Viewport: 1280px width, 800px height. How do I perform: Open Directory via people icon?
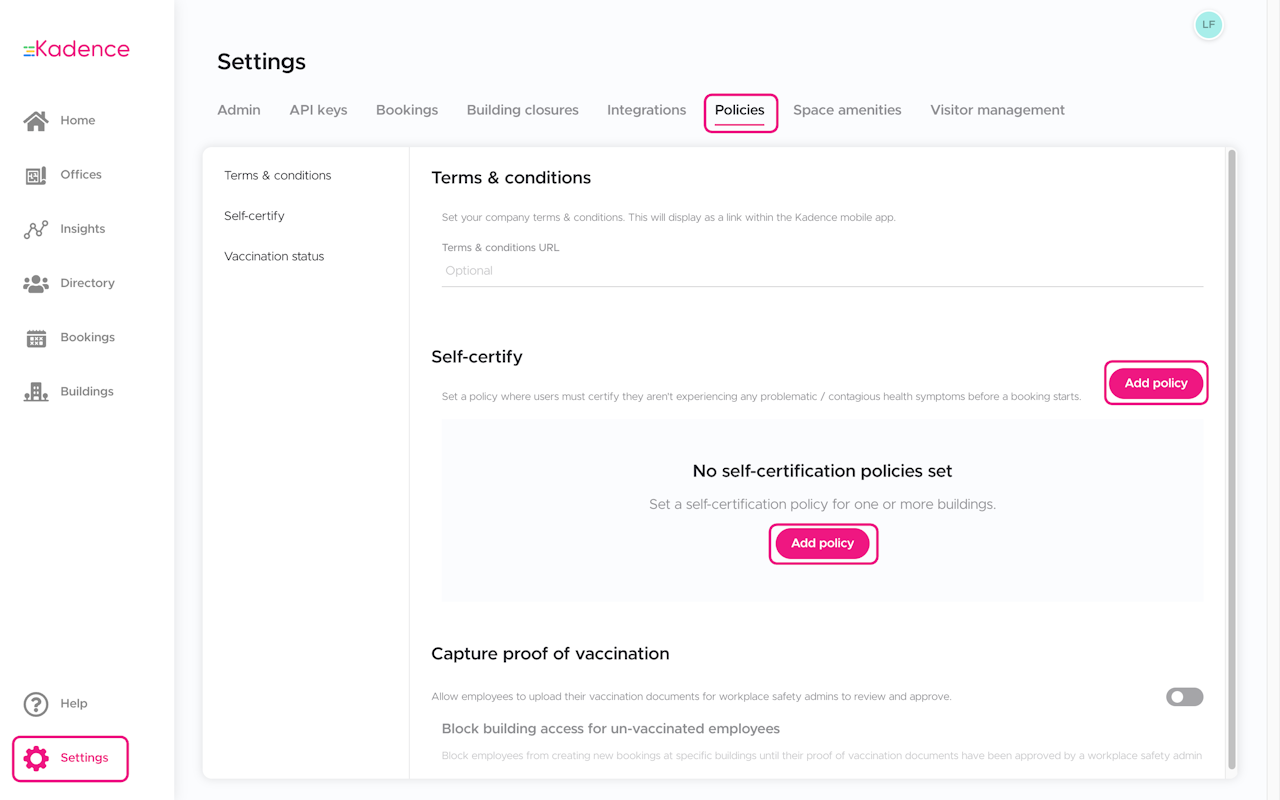(x=36, y=284)
